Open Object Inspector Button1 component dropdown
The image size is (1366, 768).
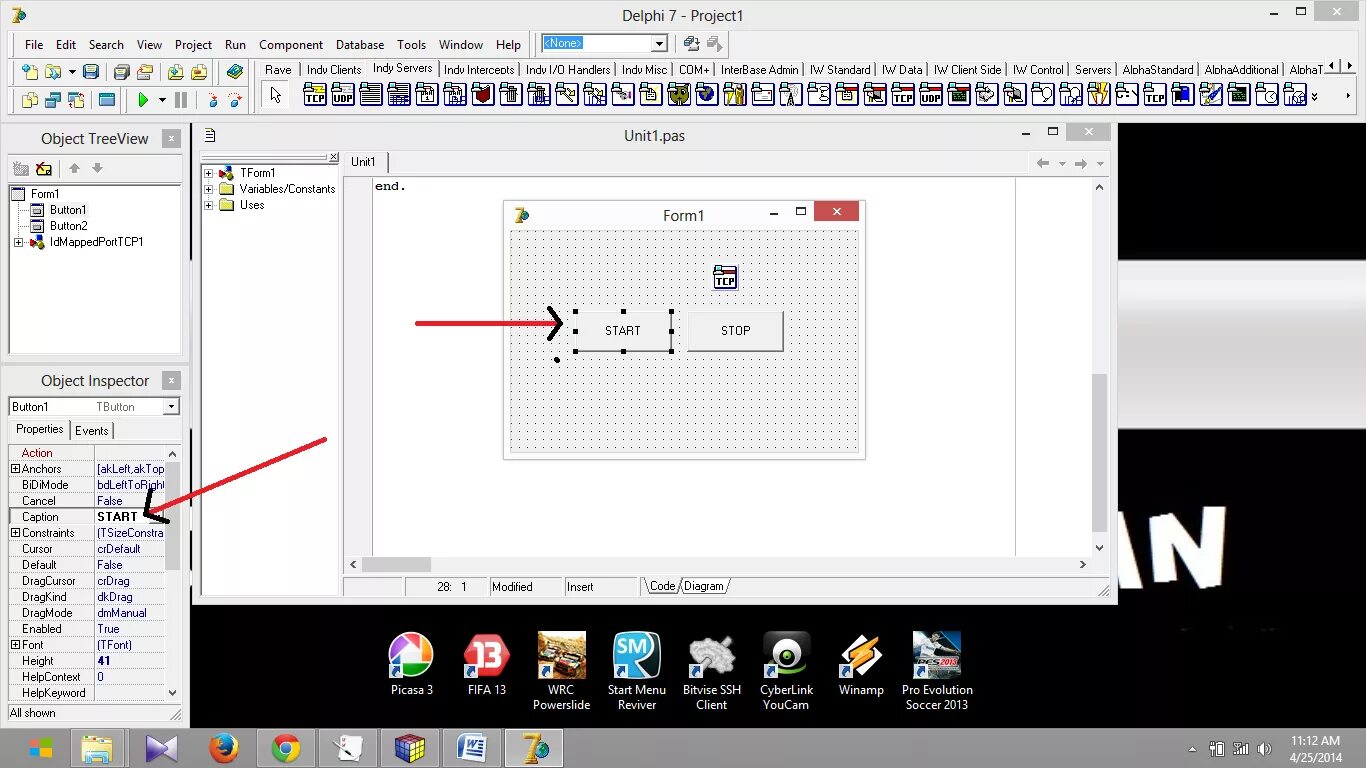click(171, 406)
